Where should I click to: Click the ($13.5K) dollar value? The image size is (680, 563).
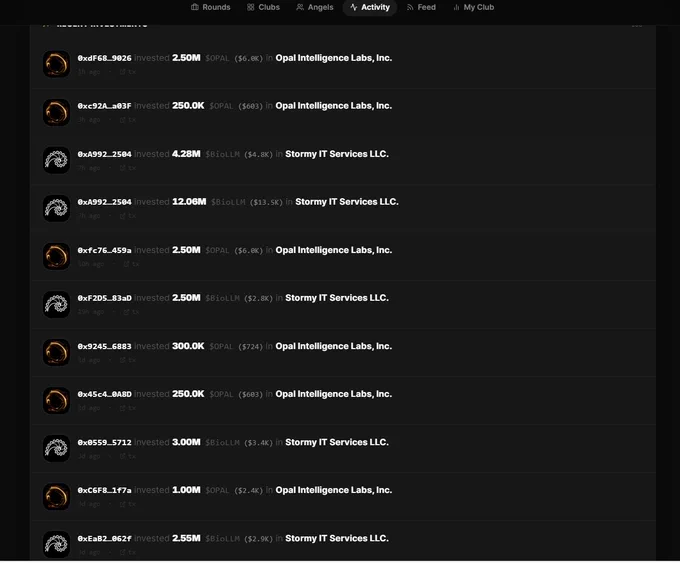coord(266,203)
